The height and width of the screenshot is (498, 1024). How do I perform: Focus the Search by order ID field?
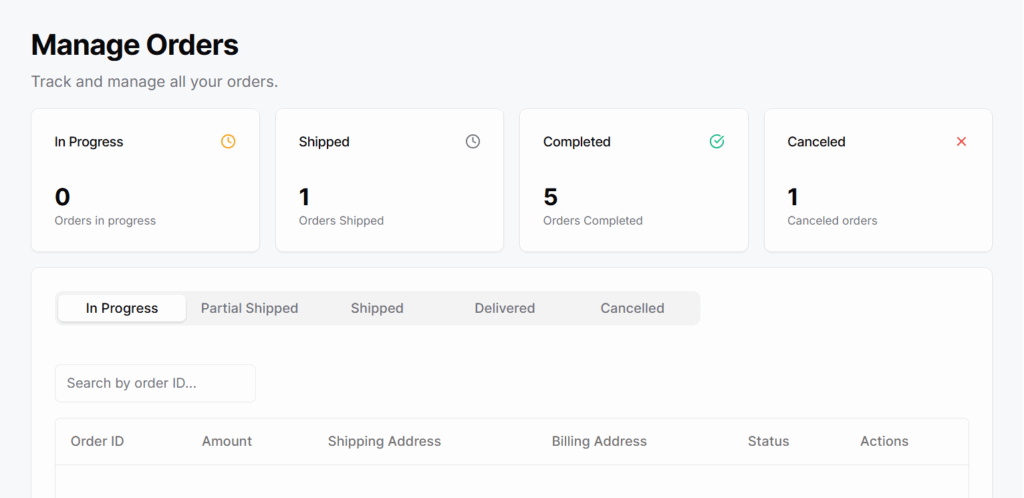pyautogui.click(x=155, y=383)
